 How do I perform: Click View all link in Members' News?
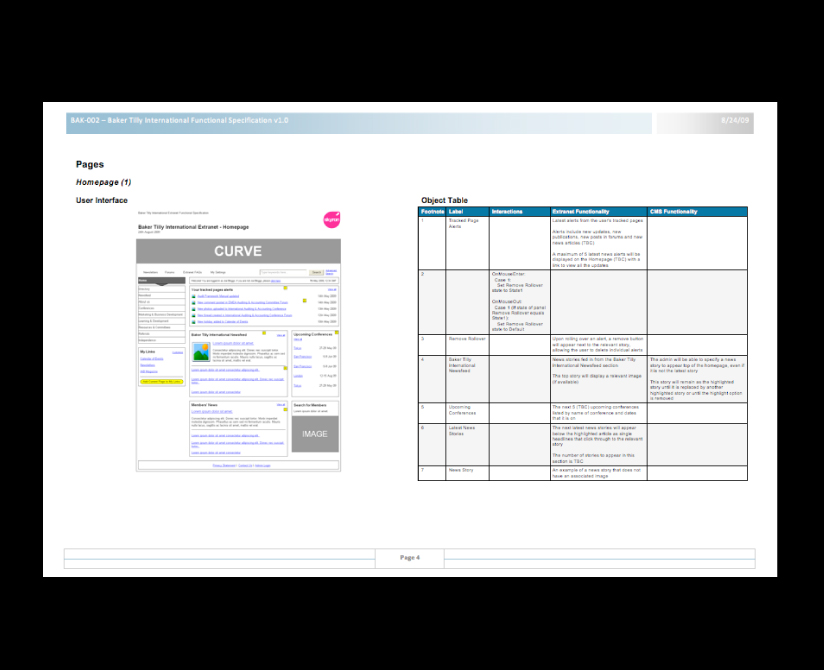tap(281, 405)
